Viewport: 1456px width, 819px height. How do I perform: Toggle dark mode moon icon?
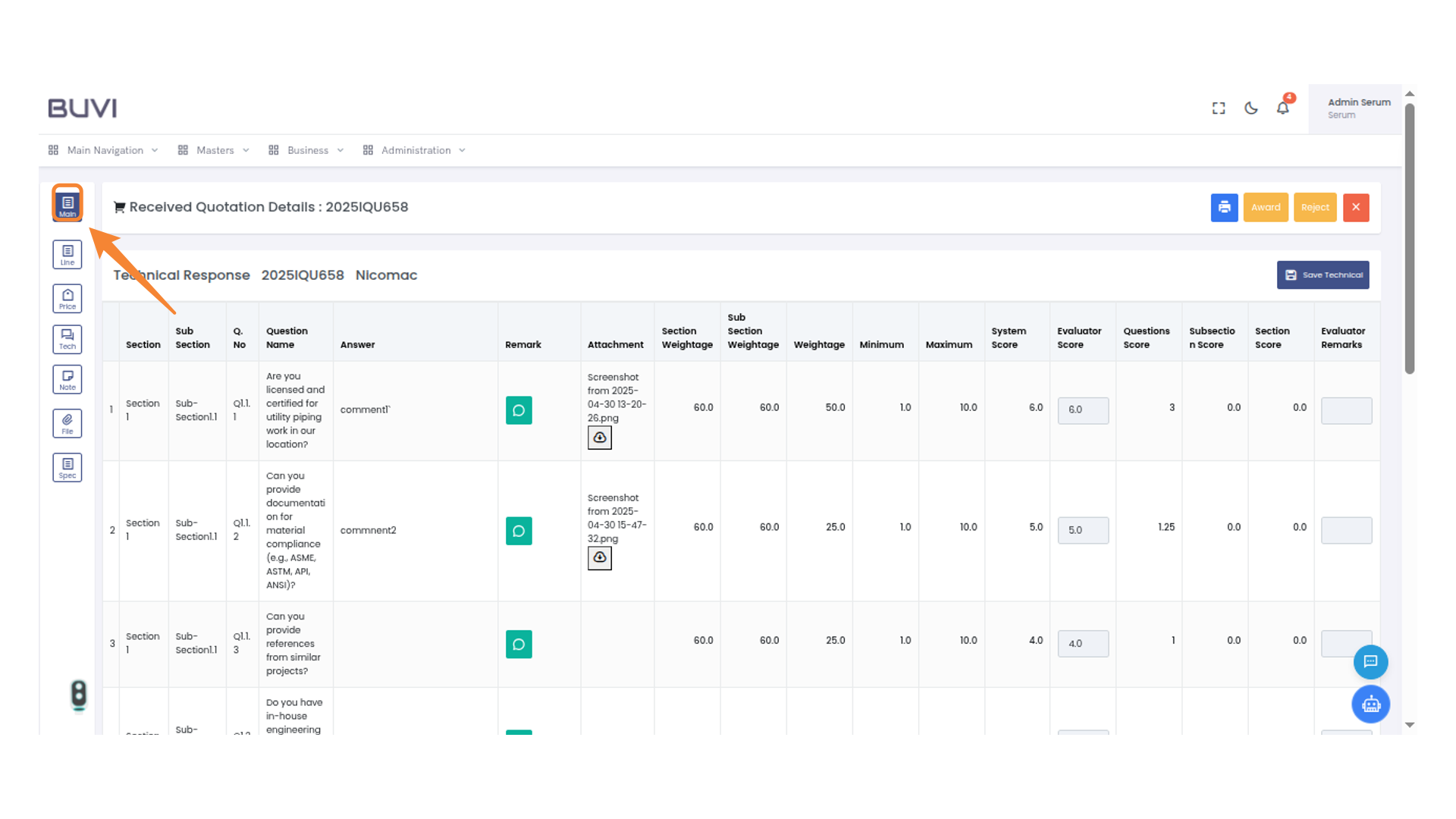[x=1251, y=108]
